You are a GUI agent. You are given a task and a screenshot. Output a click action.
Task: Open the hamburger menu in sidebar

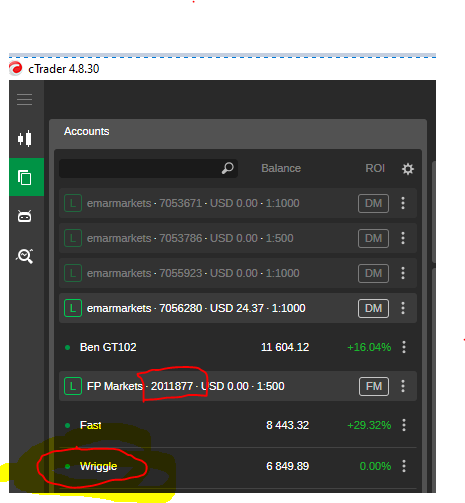point(25,99)
